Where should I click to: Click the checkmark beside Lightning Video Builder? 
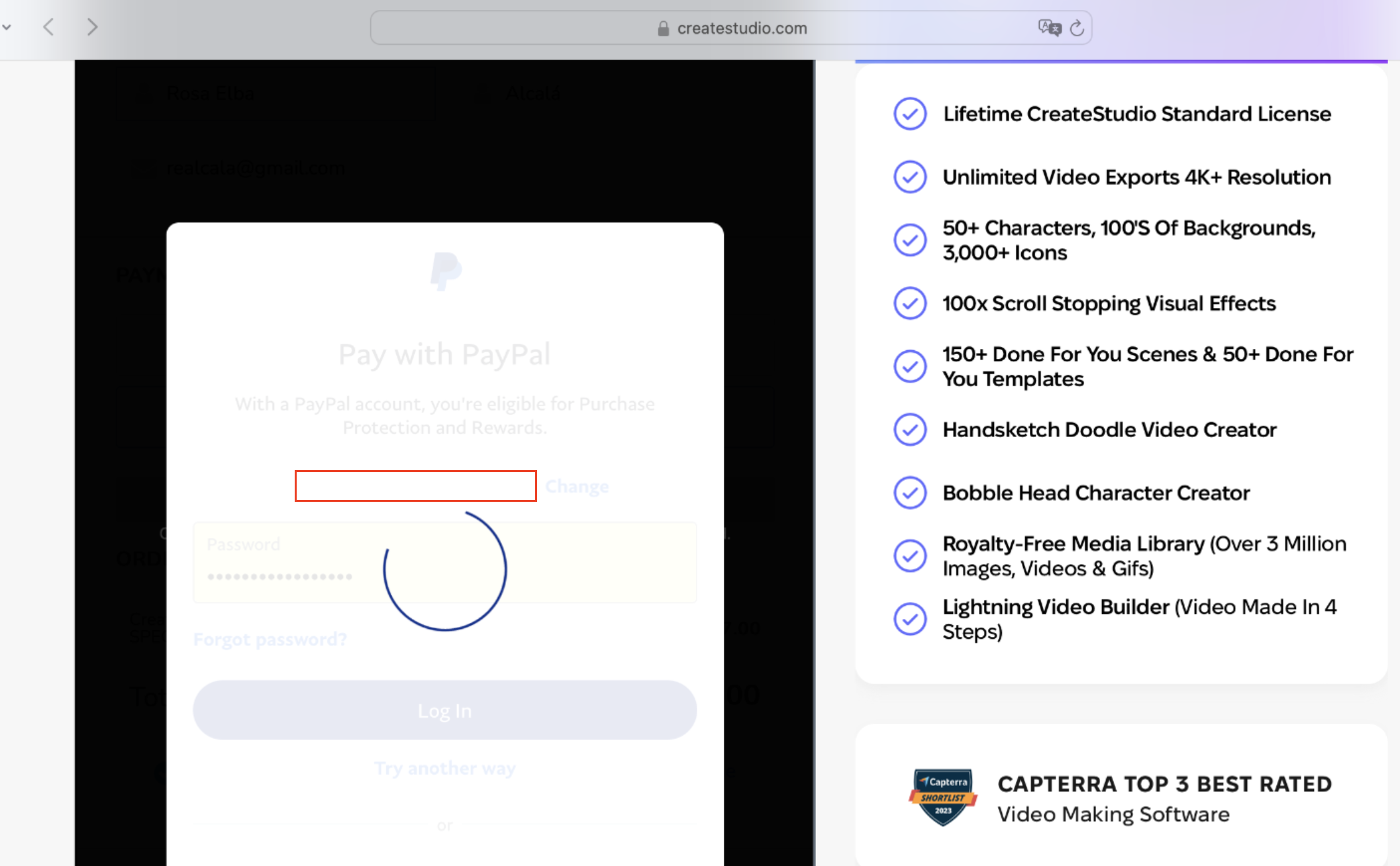[910, 619]
